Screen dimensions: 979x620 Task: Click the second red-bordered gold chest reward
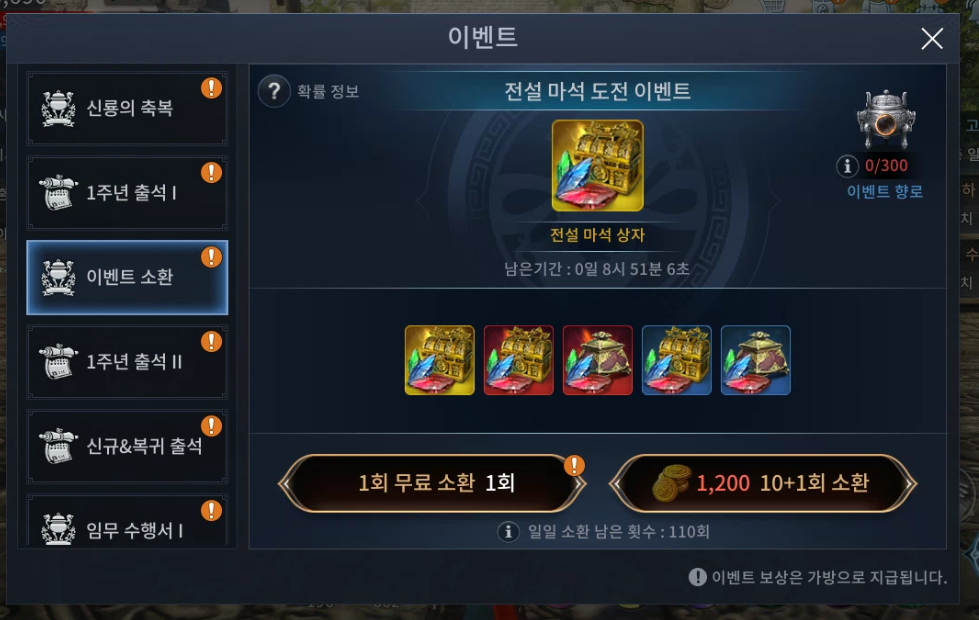518,360
